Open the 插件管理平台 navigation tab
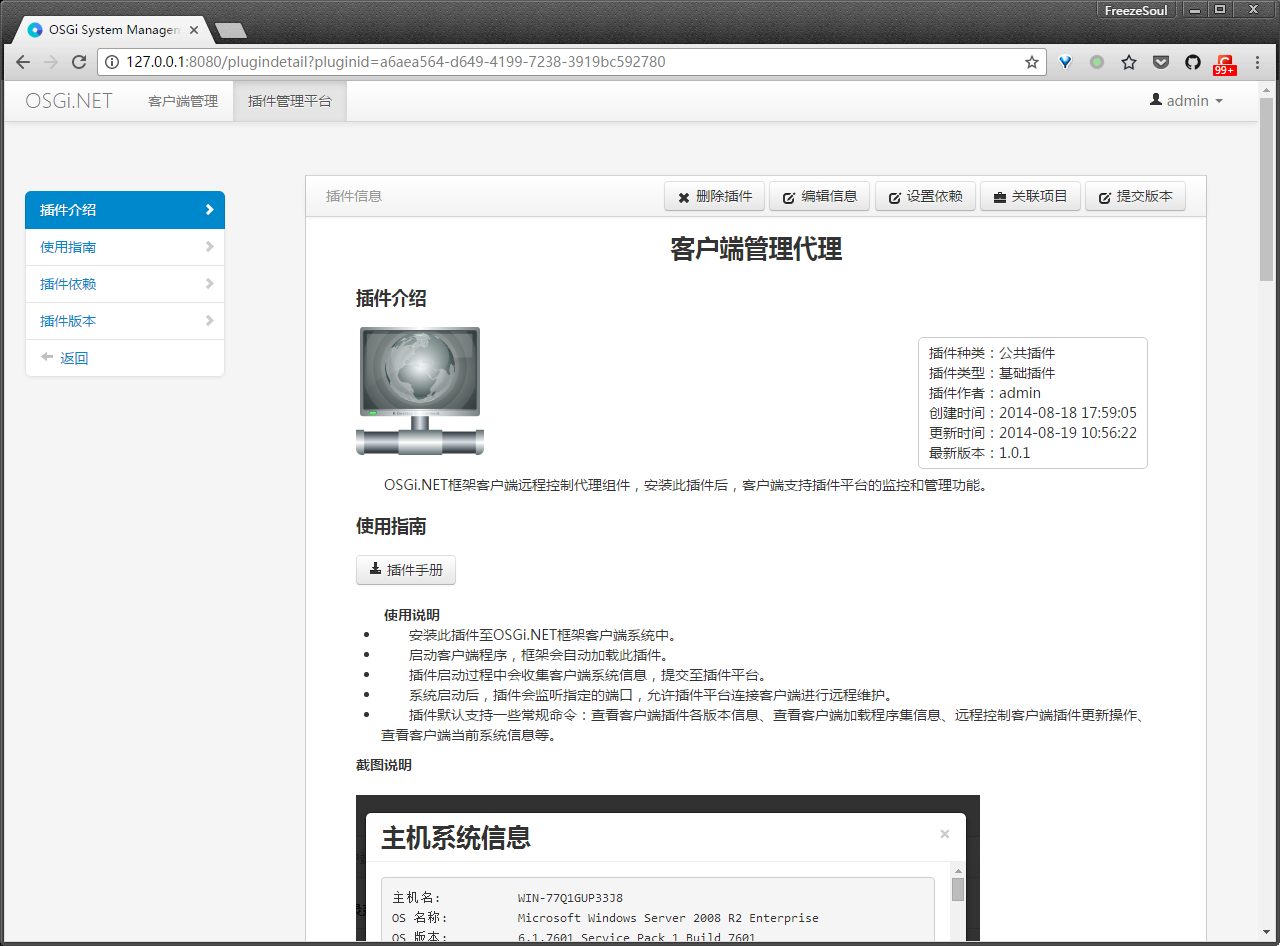The width and height of the screenshot is (1280, 946). click(290, 101)
